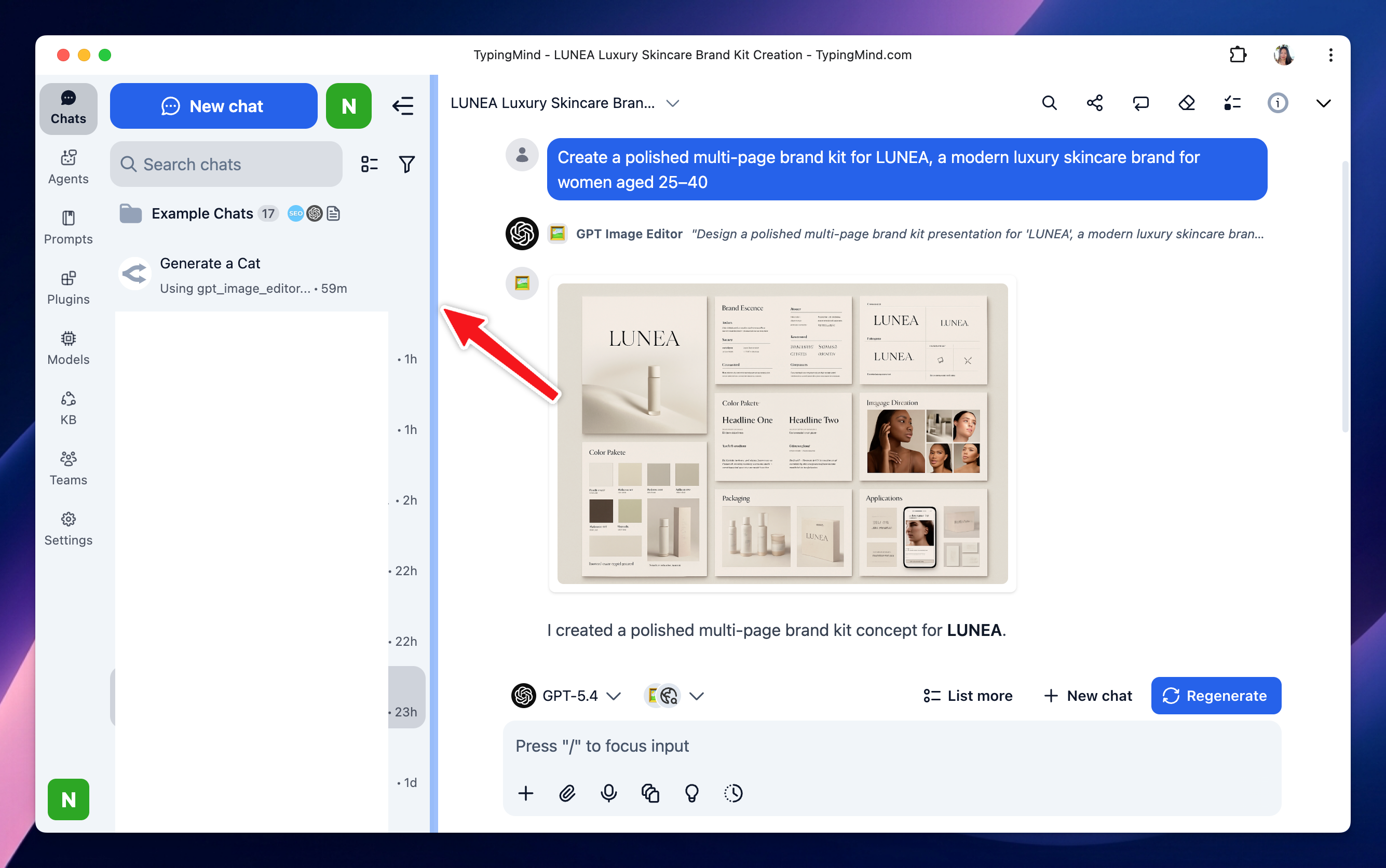
Task: Open the green N workspace avatar beside New chat
Action: pyautogui.click(x=349, y=106)
